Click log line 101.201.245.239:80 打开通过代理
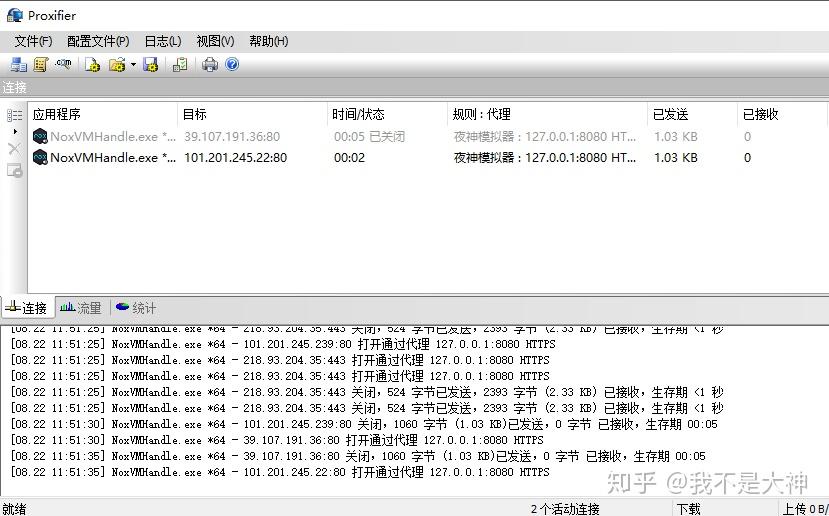This screenshot has height=516, width=829. point(283,344)
